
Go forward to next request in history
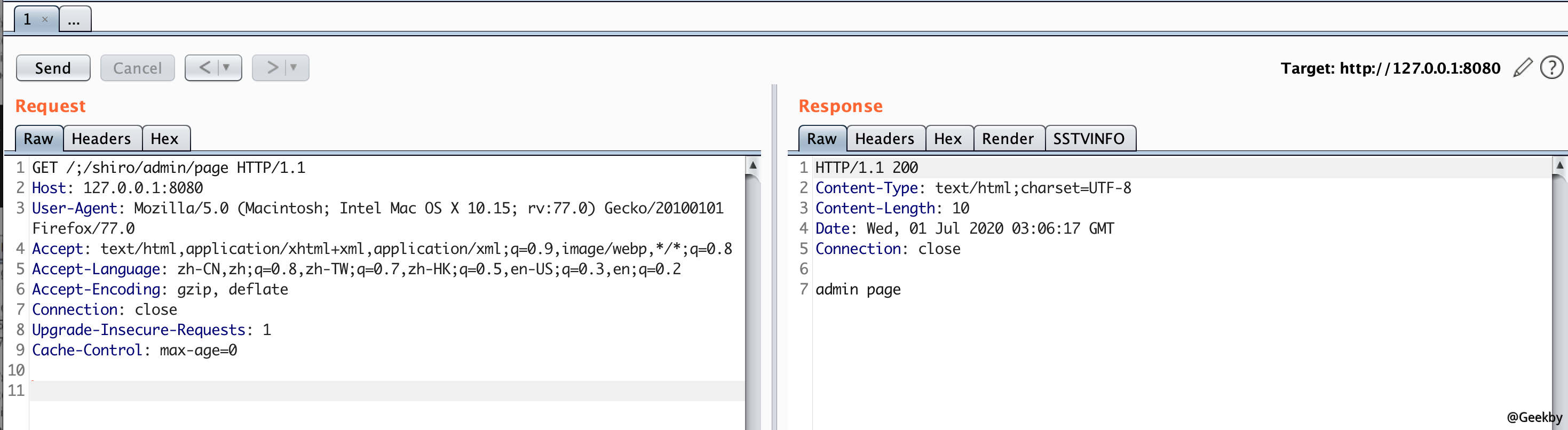(272, 68)
